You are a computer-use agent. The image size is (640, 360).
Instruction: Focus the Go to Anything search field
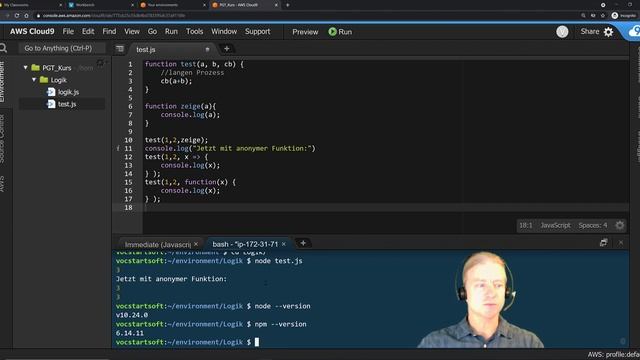61,48
